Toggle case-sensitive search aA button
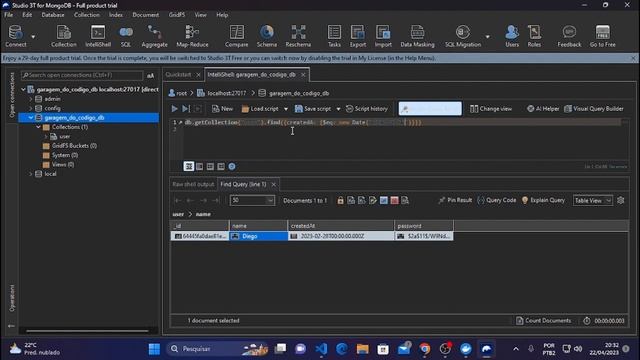640x360 pixels. [x=151, y=76]
